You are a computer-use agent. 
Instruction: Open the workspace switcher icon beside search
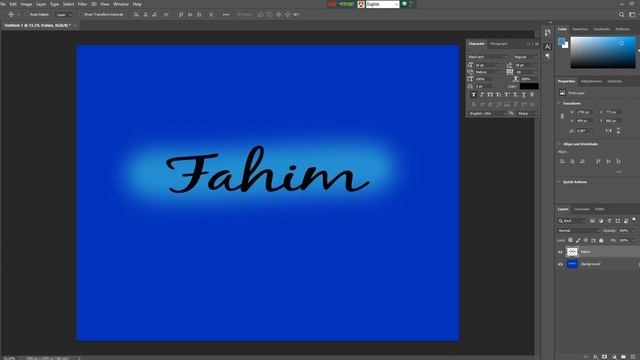[632, 14]
